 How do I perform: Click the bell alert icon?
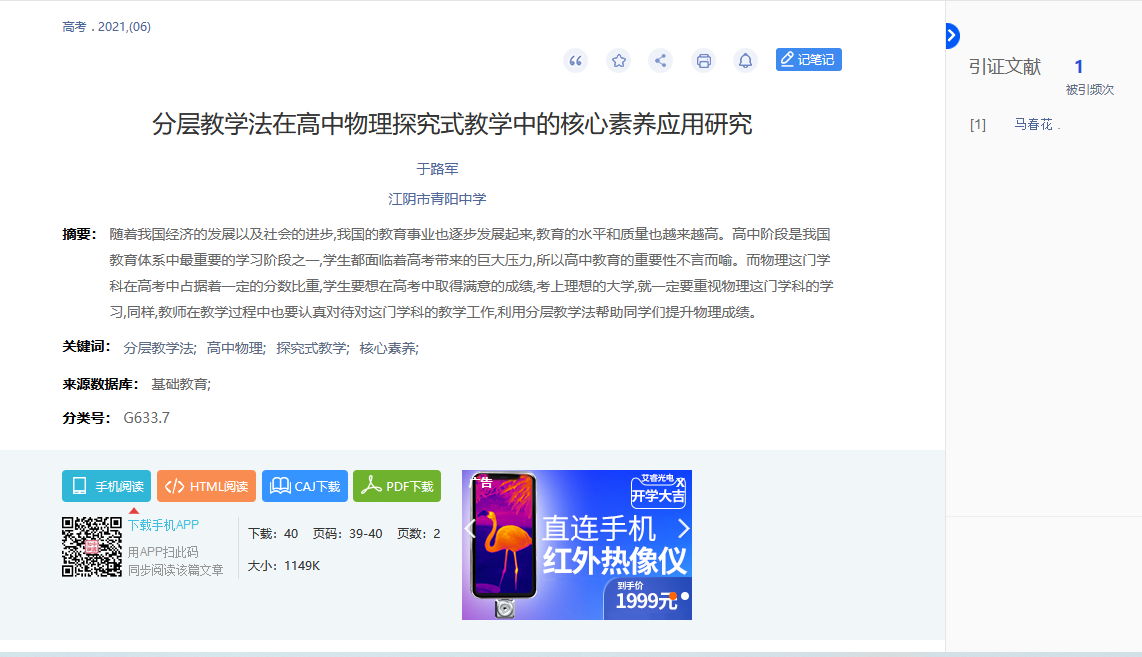click(x=745, y=61)
